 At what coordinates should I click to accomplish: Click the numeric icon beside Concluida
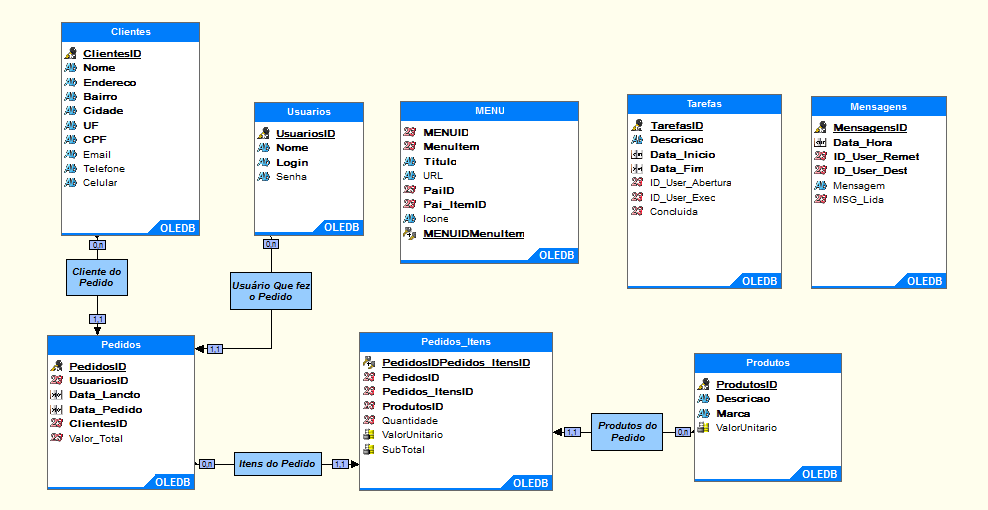(x=637, y=211)
